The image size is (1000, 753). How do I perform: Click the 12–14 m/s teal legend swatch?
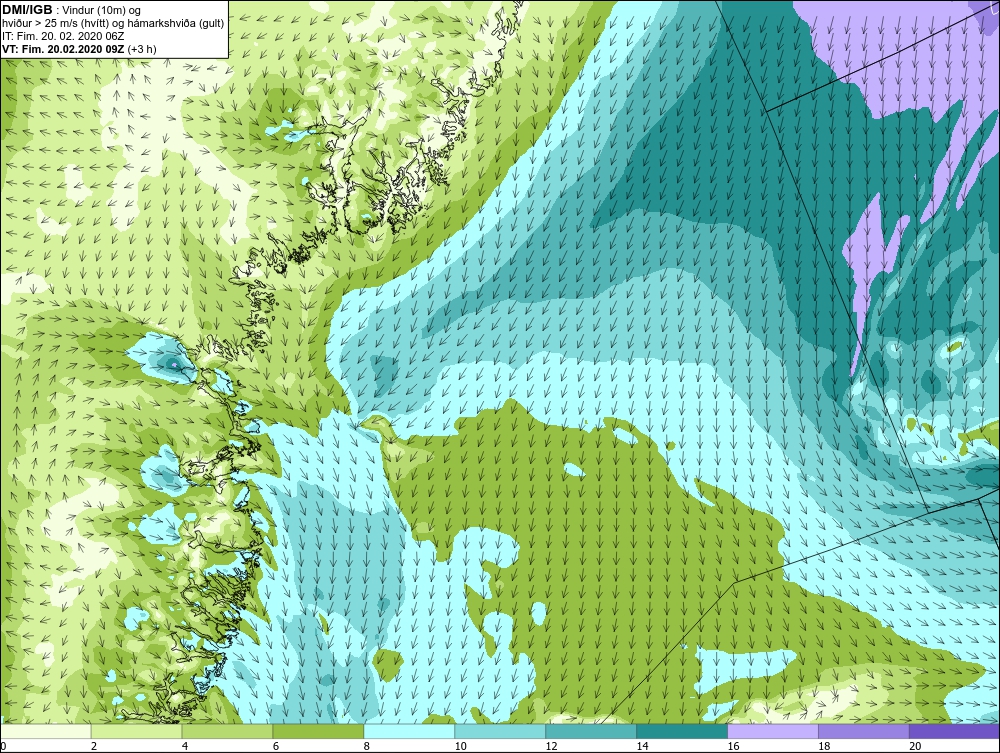[591, 731]
